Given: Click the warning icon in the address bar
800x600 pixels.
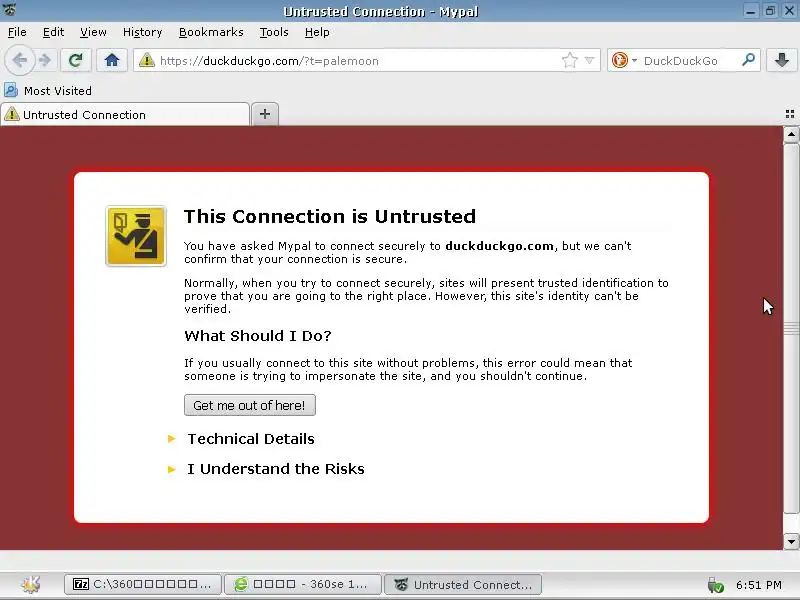Looking at the screenshot, I should click(x=146, y=60).
